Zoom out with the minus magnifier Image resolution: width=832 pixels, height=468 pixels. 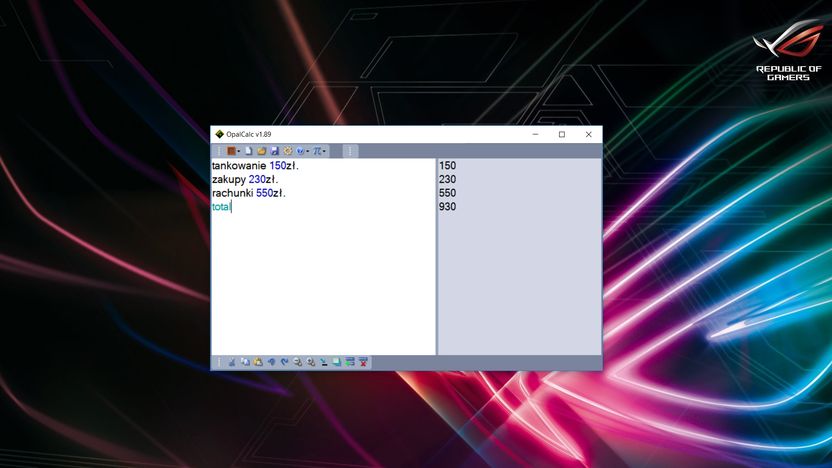click(x=298, y=362)
